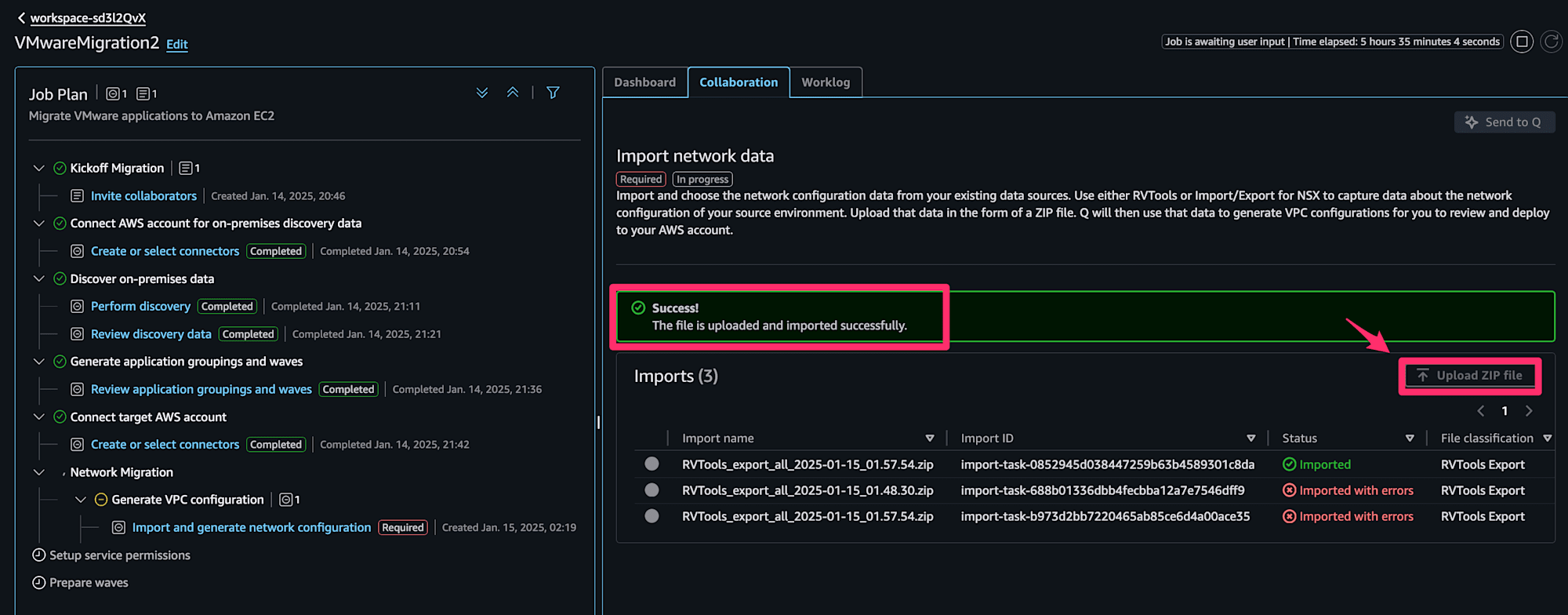
Task: Click Imported with errors for import-task-b973d2bb
Action: click(x=1348, y=516)
